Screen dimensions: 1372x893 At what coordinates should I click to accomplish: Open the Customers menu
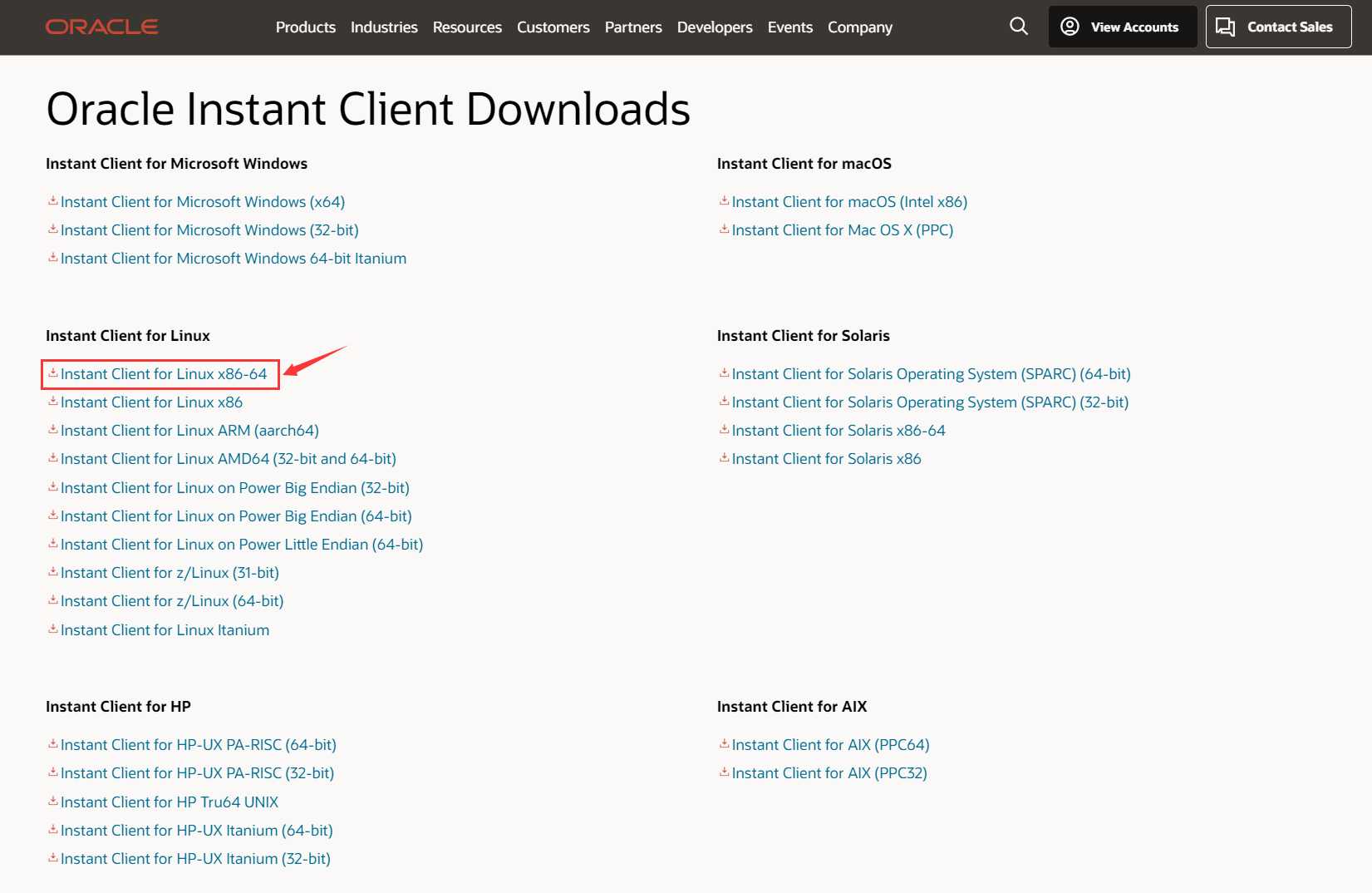553,27
